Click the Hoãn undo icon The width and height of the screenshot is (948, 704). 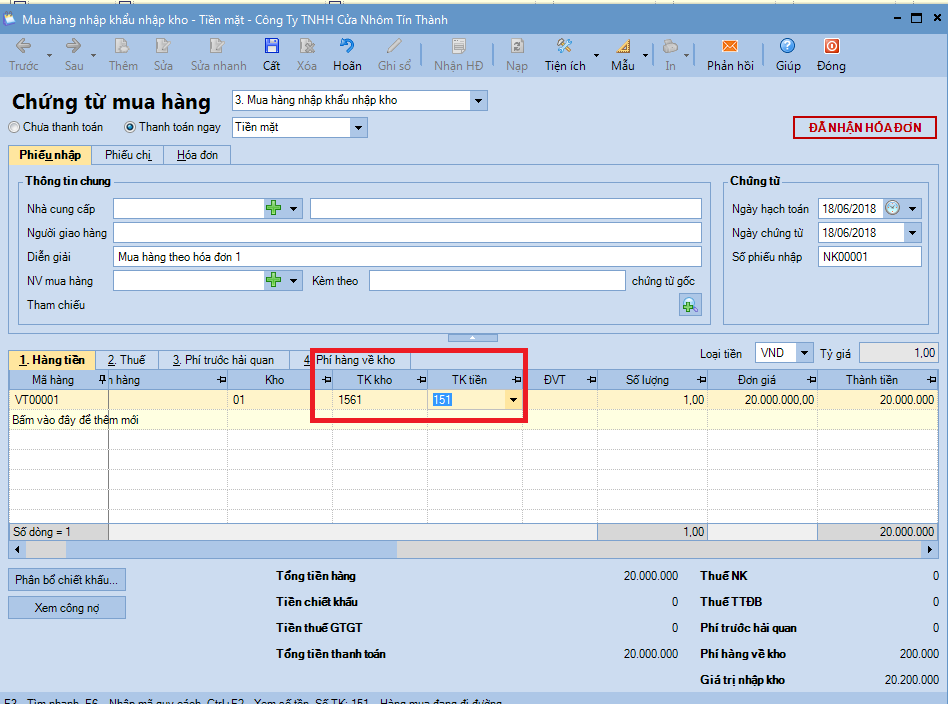point(347,47)
